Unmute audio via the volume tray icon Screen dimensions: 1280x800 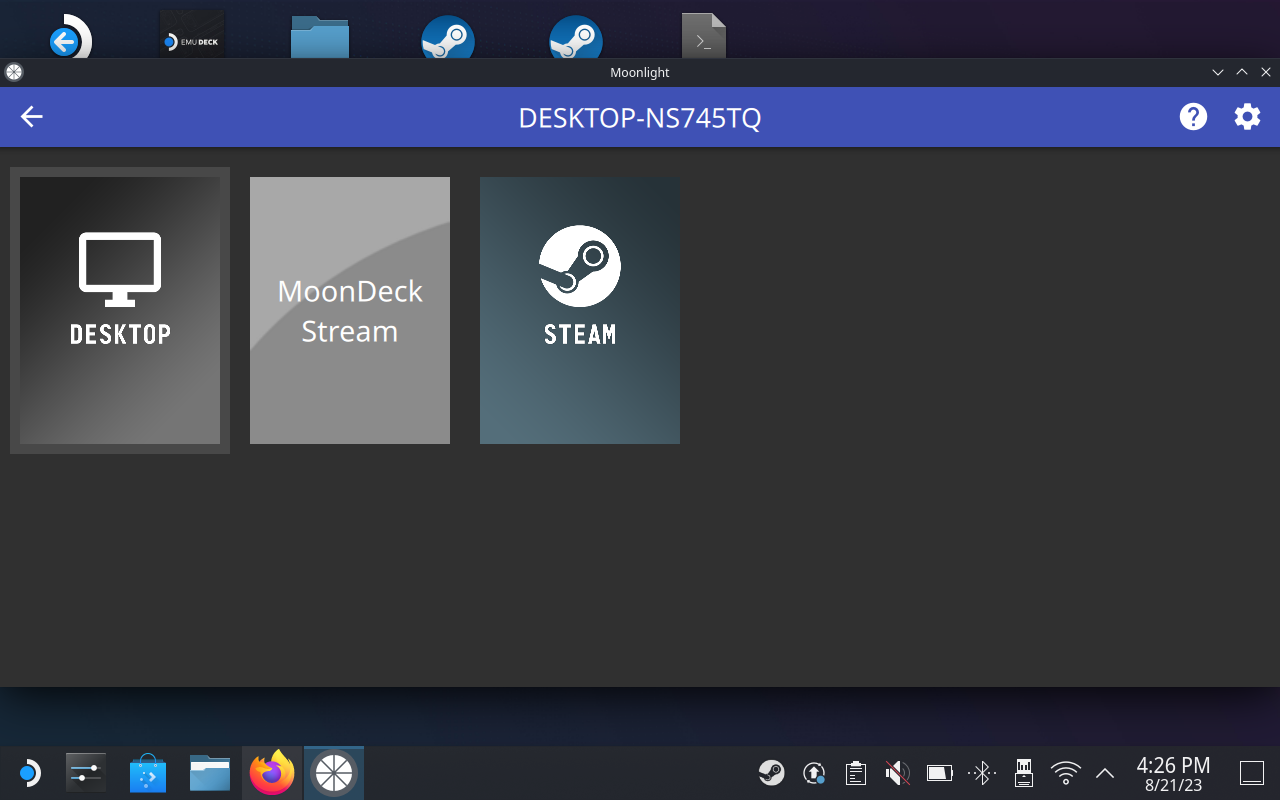(x=897, y=773)
